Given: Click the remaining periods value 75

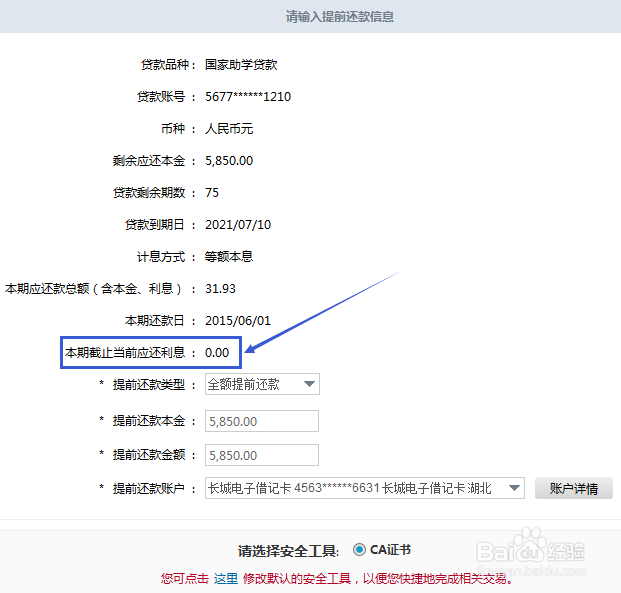Looking at the screenshot, I should click(x=212, y=193).
